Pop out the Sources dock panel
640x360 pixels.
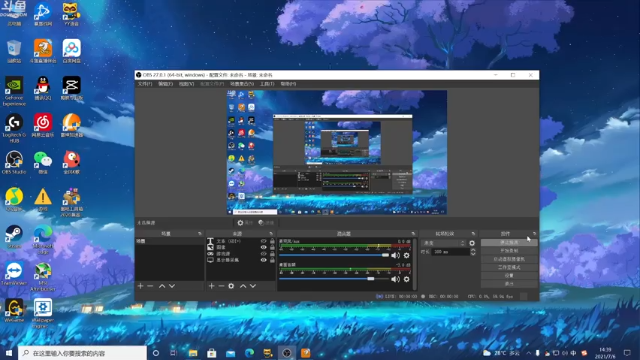tap(271, 234)
